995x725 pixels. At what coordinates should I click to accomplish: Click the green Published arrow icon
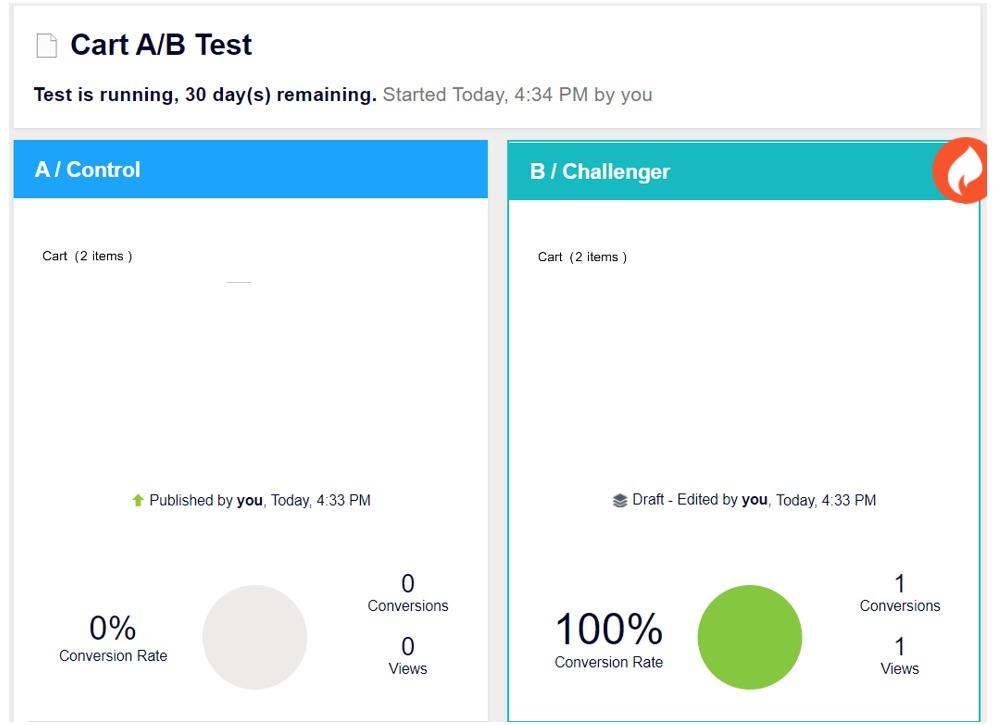(138, 500)
